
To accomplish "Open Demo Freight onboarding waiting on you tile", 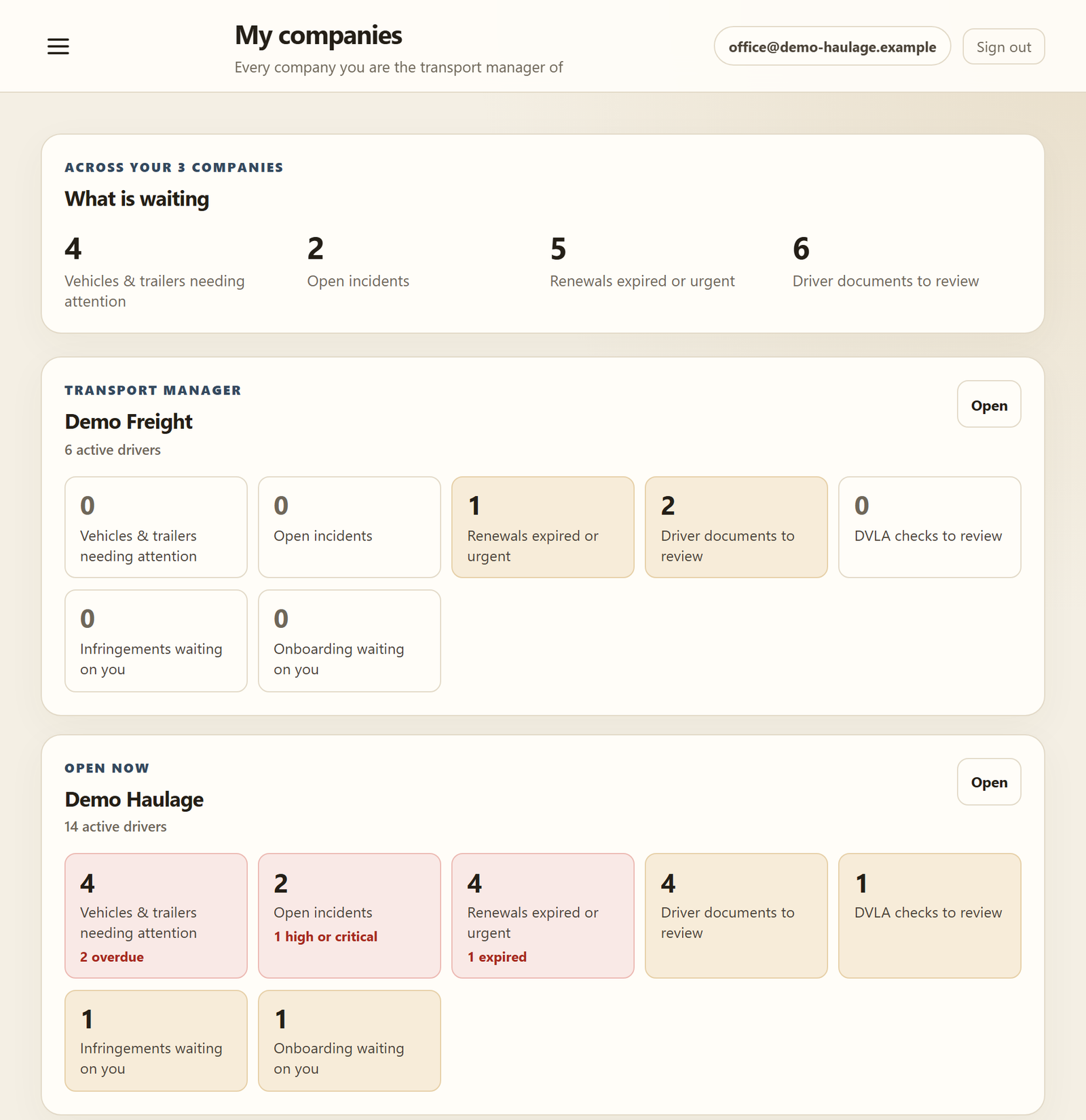I will 350,641.
